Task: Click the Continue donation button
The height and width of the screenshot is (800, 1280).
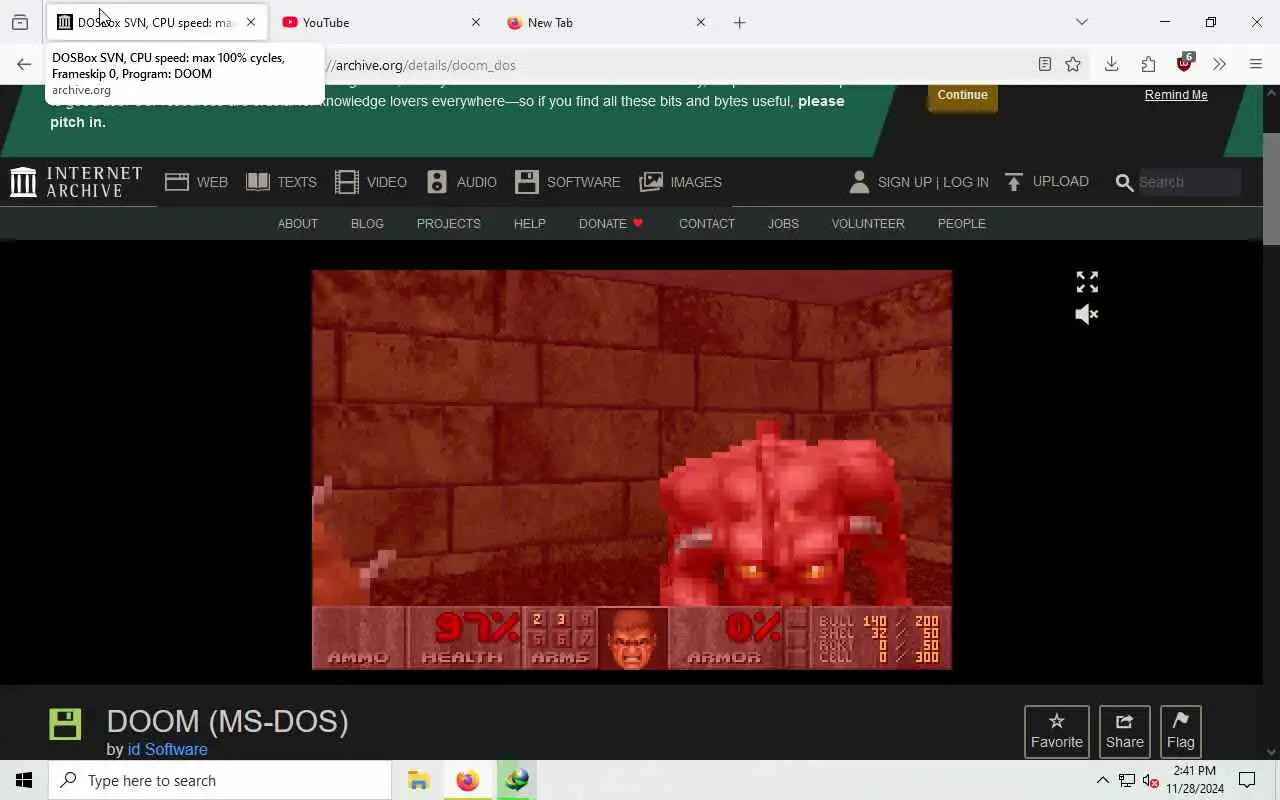Action: tap(962, 95)
